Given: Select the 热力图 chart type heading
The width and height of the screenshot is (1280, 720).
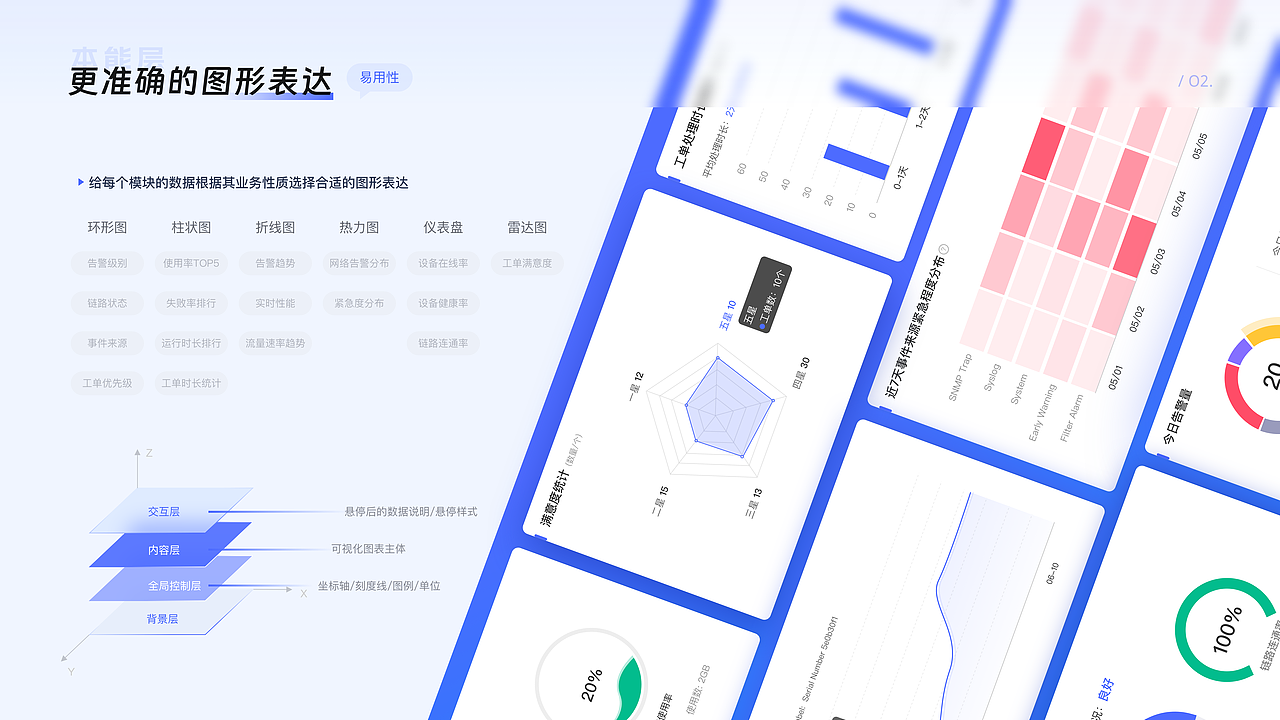Looking at the screenshot, I should [x=359, y=228].
